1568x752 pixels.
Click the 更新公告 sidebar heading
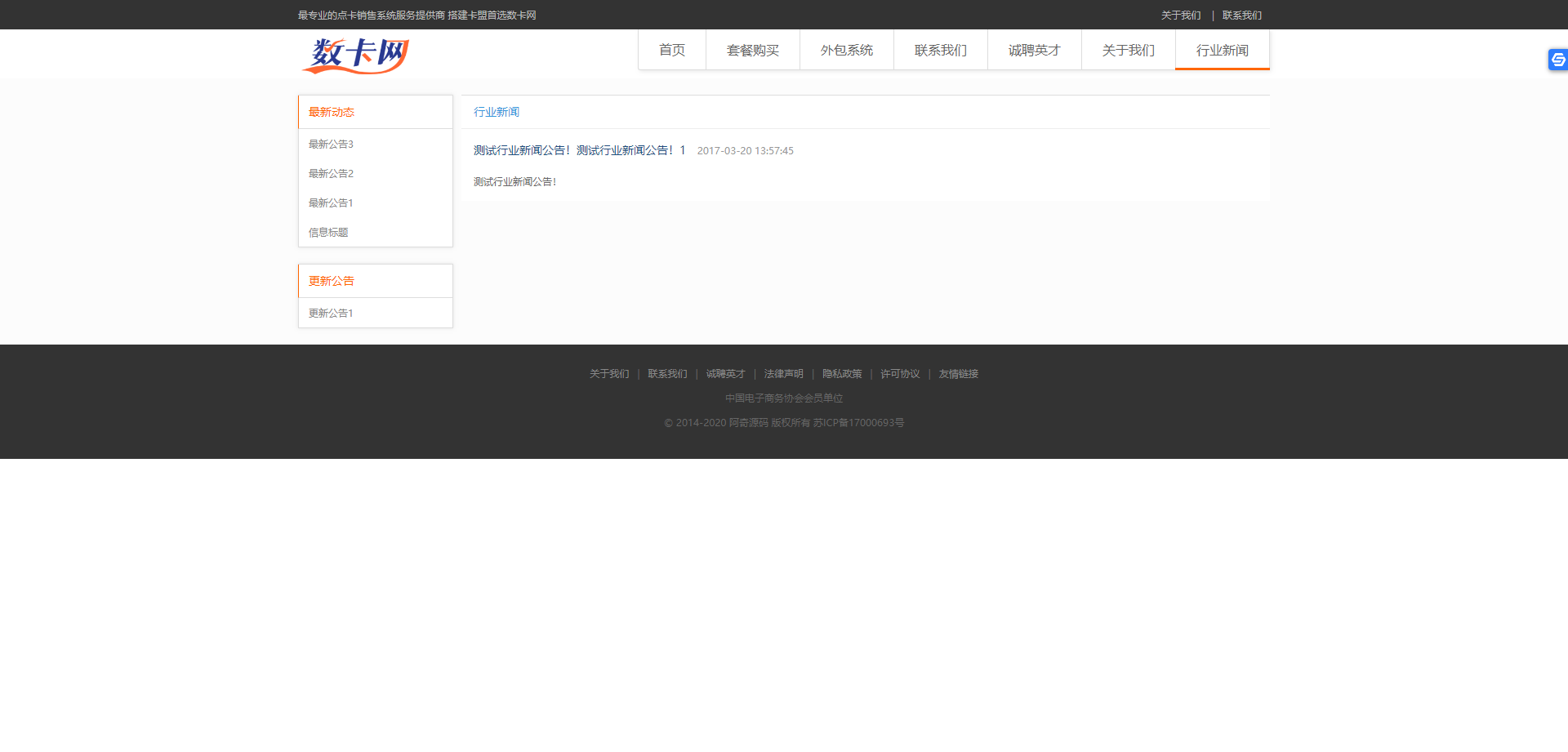coord(332,281)
